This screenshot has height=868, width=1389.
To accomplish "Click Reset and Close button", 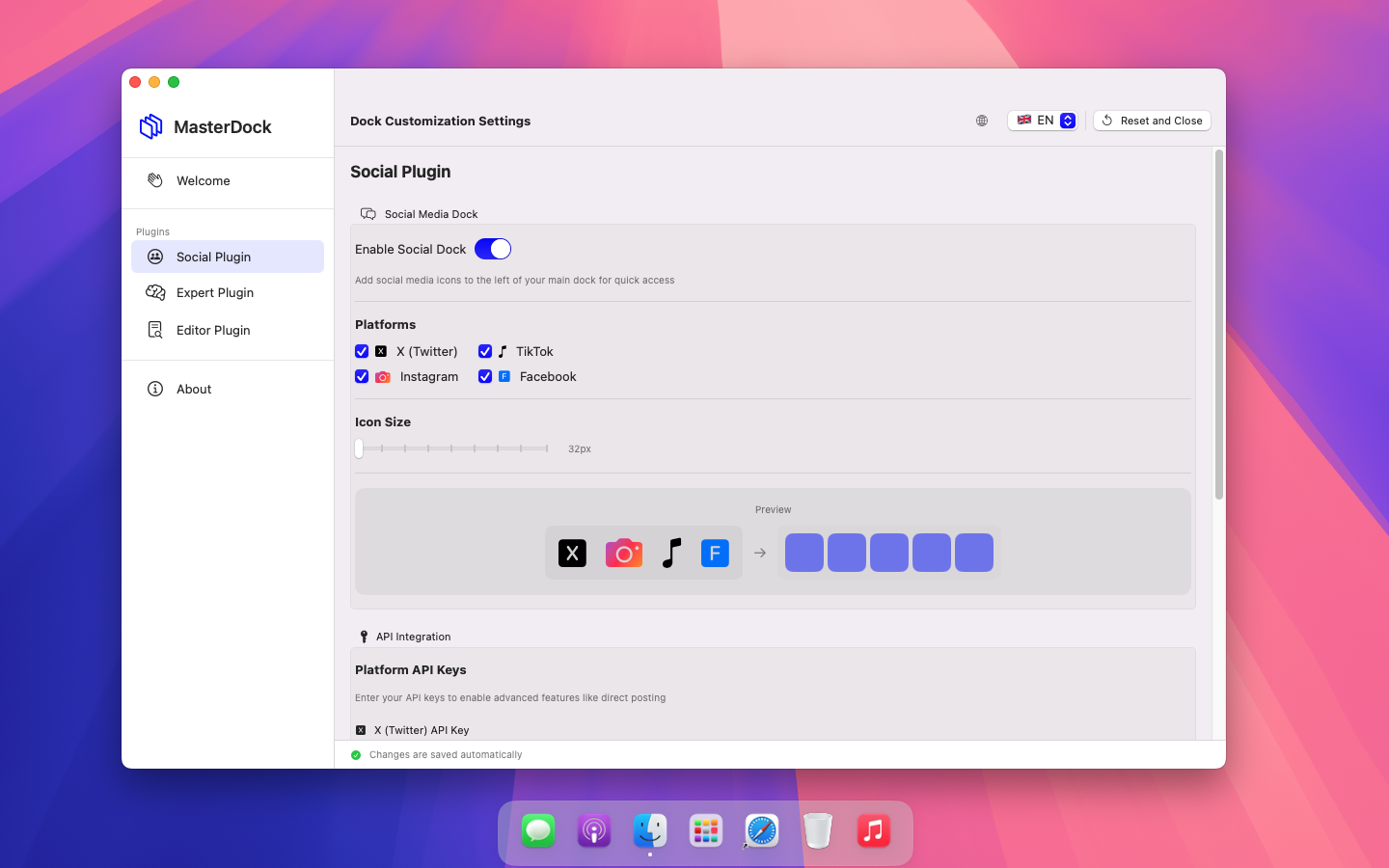I will [1152, 121].
